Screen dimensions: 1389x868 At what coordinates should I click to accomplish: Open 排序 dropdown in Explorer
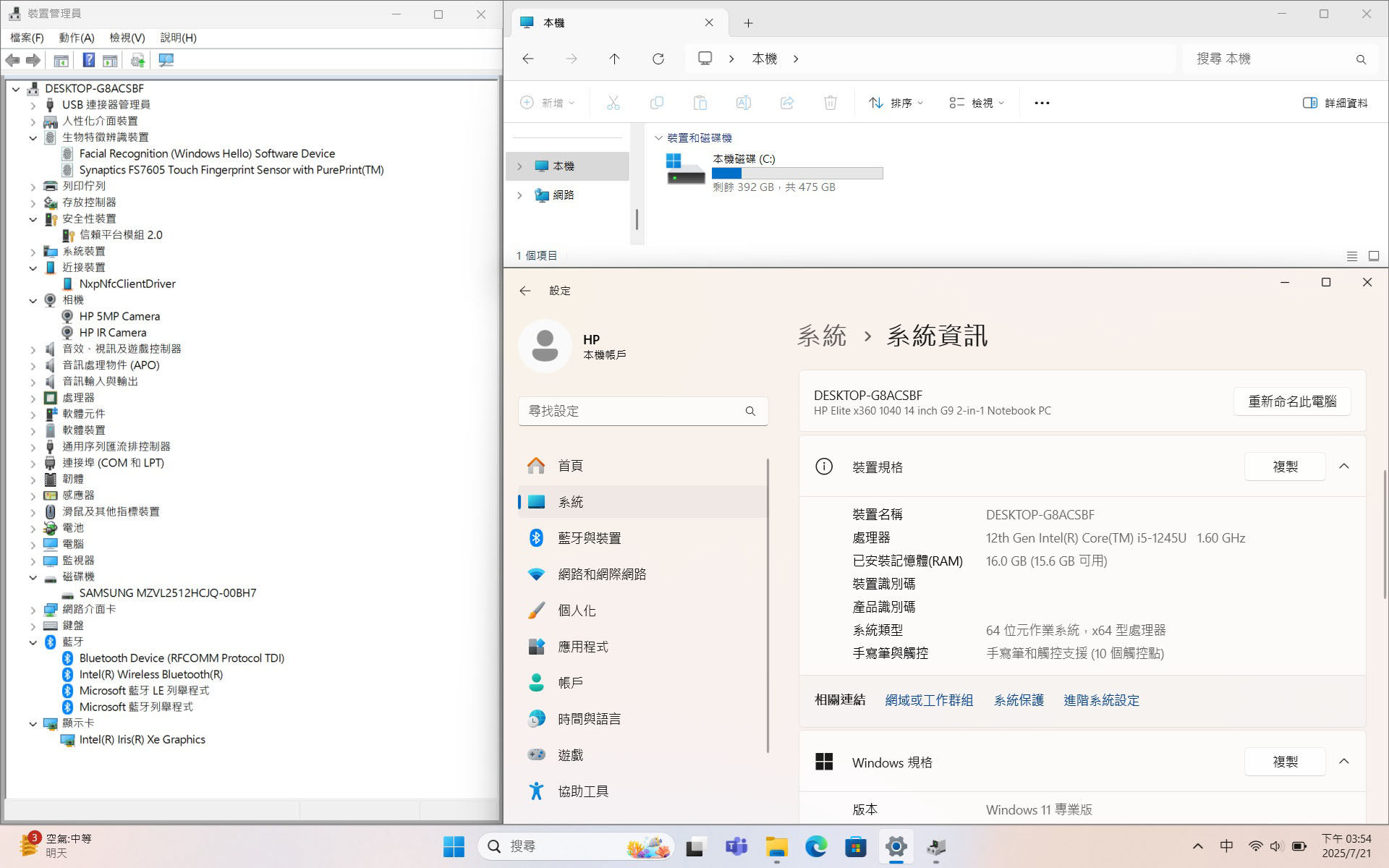pyautogui.click(x=896, y=103)
